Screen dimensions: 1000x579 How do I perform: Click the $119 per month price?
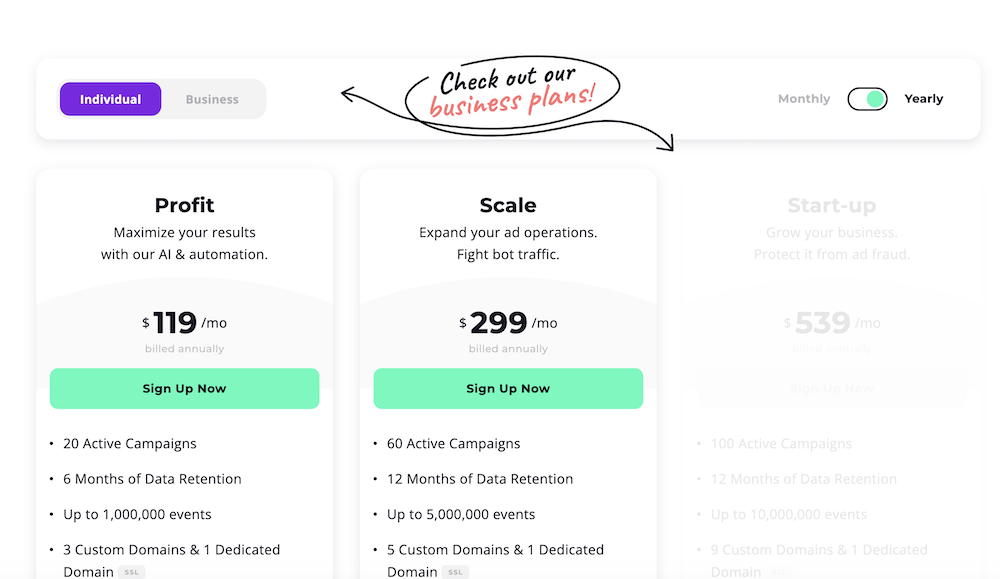tap(184, 323)
